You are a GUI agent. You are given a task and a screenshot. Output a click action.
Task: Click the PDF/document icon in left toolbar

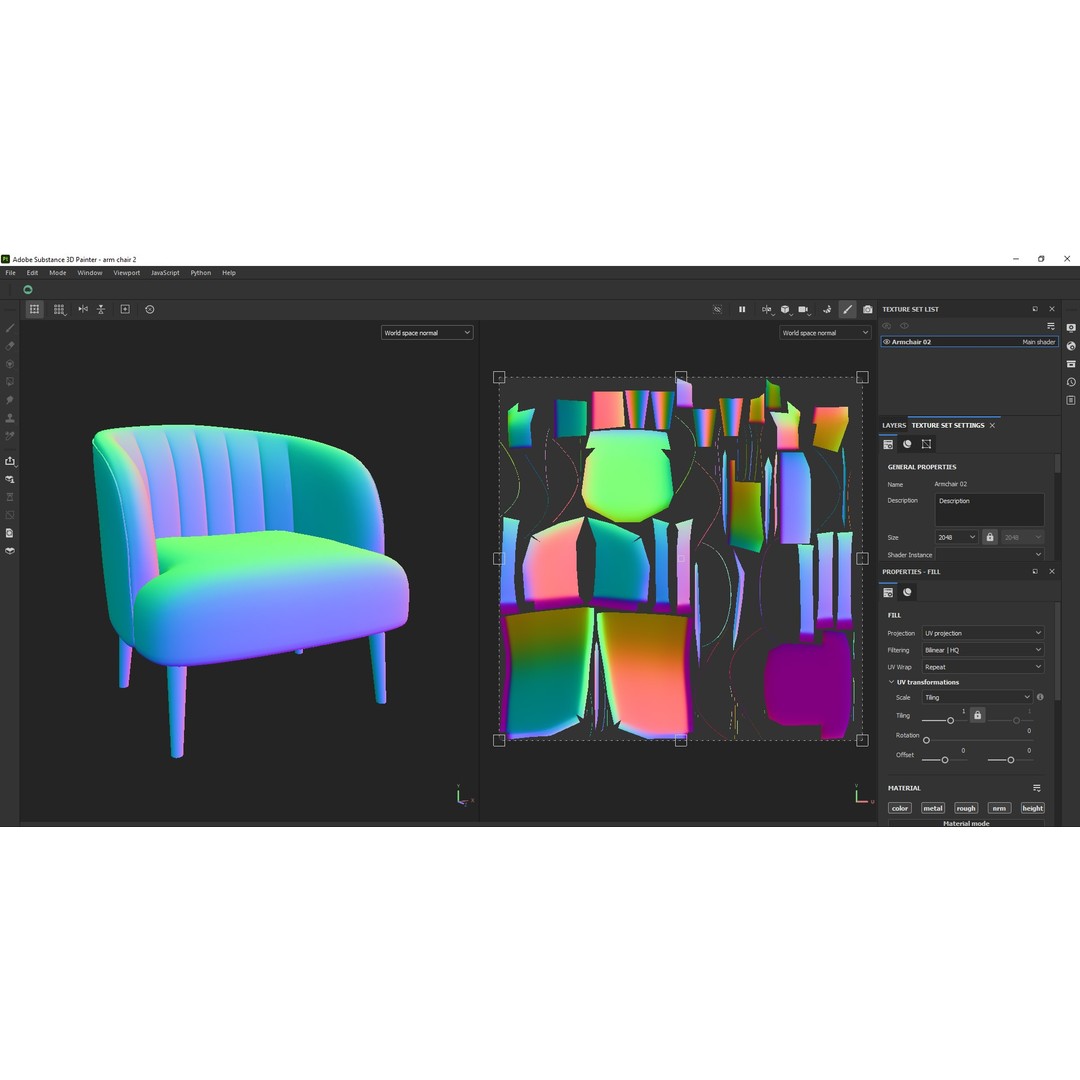10,532
